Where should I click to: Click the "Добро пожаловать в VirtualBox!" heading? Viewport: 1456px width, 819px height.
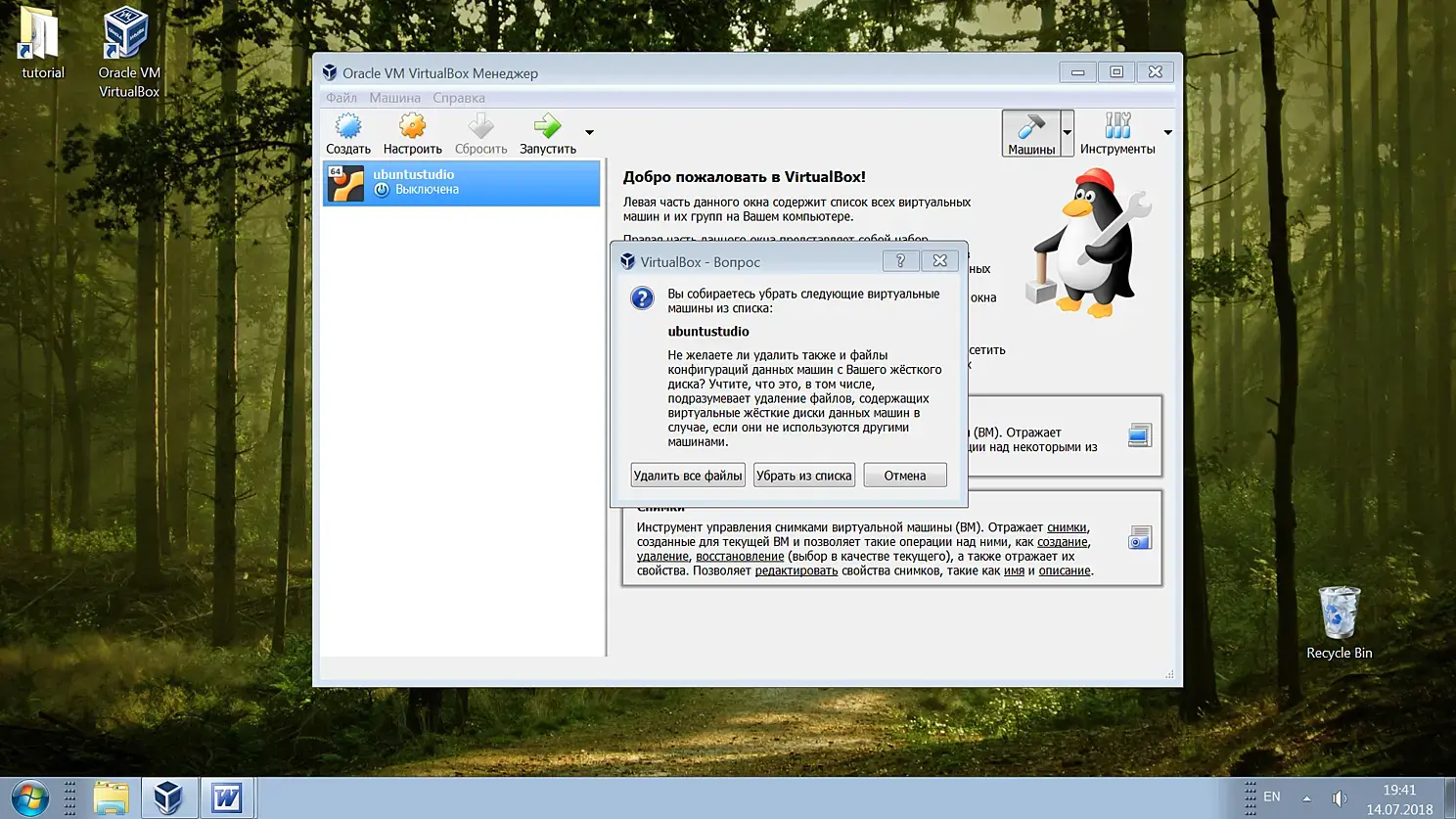click(x=745, y=177)
